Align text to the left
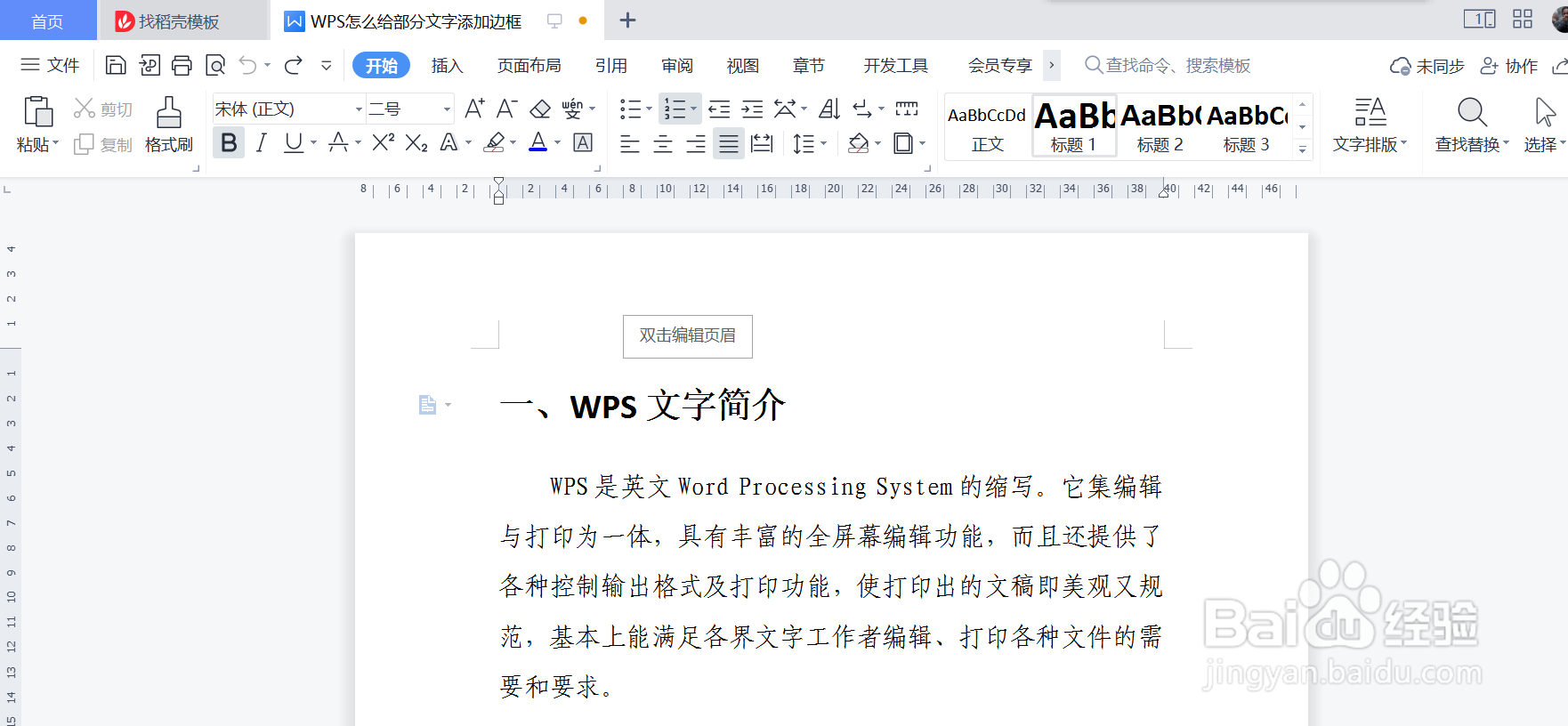 630,143
